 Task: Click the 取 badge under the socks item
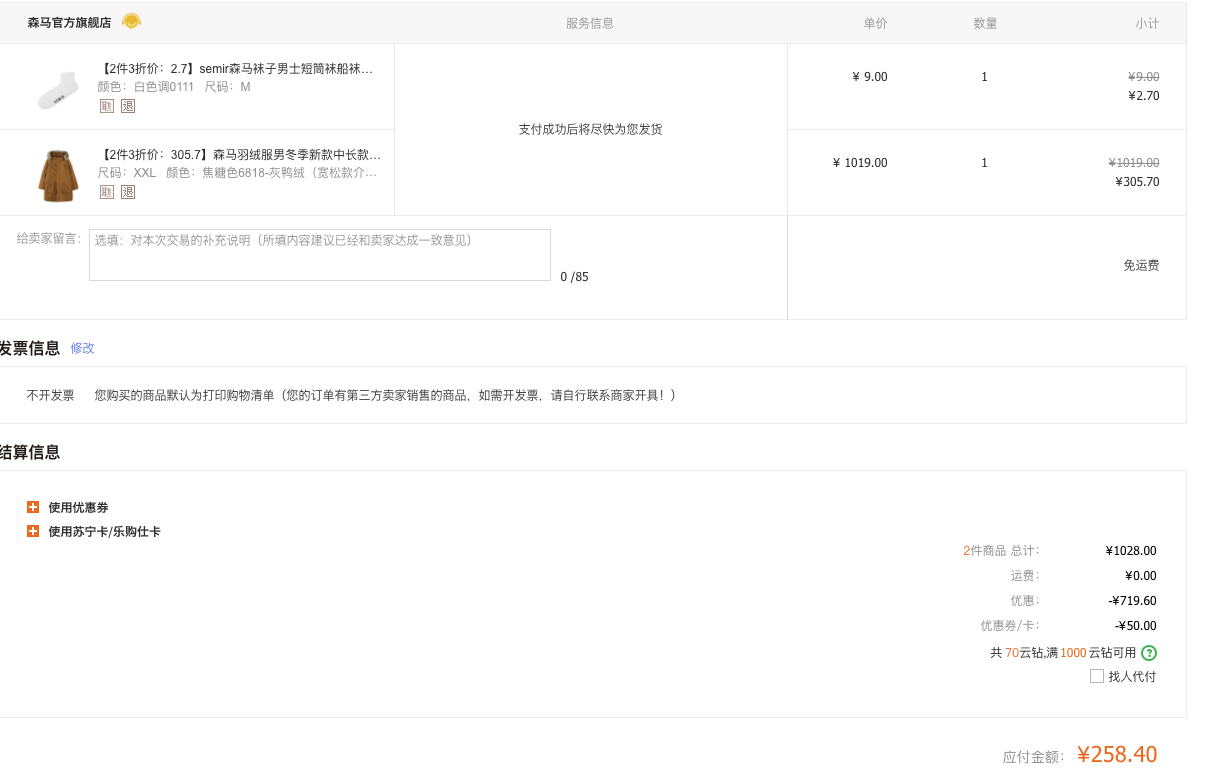(x=107, y=106)
